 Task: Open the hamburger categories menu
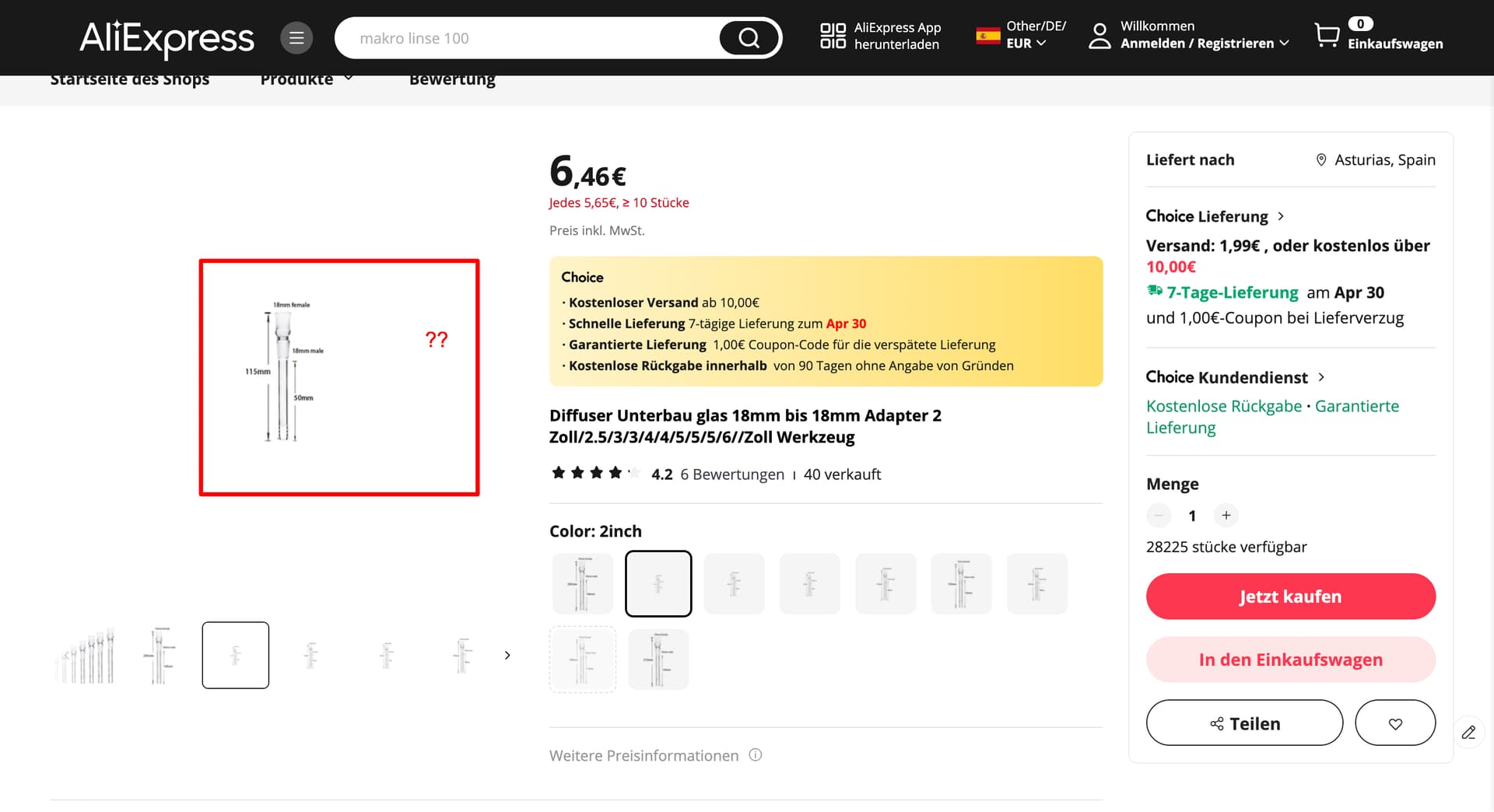pyautogui.click(x=296, y=38)
